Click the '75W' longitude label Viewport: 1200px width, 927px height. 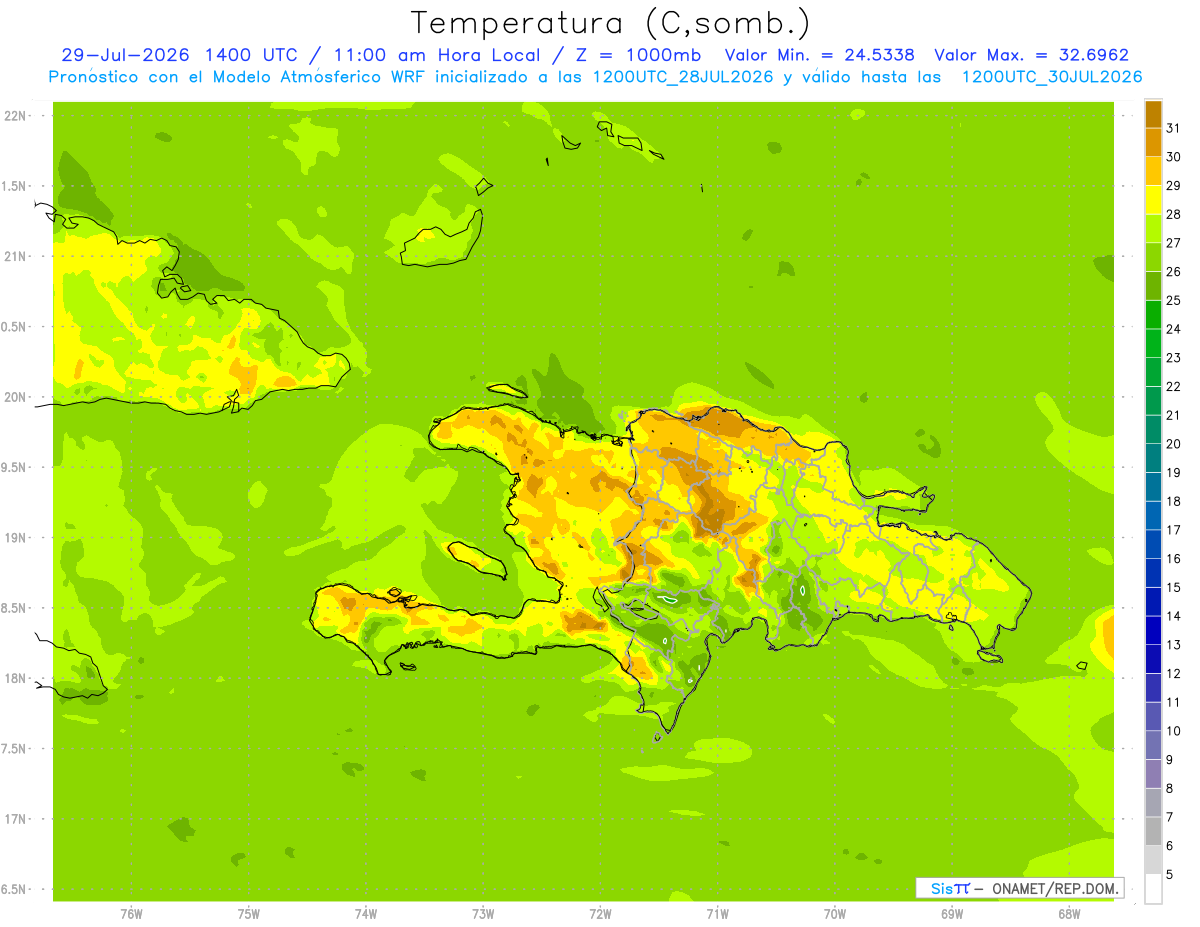point(249,914)
